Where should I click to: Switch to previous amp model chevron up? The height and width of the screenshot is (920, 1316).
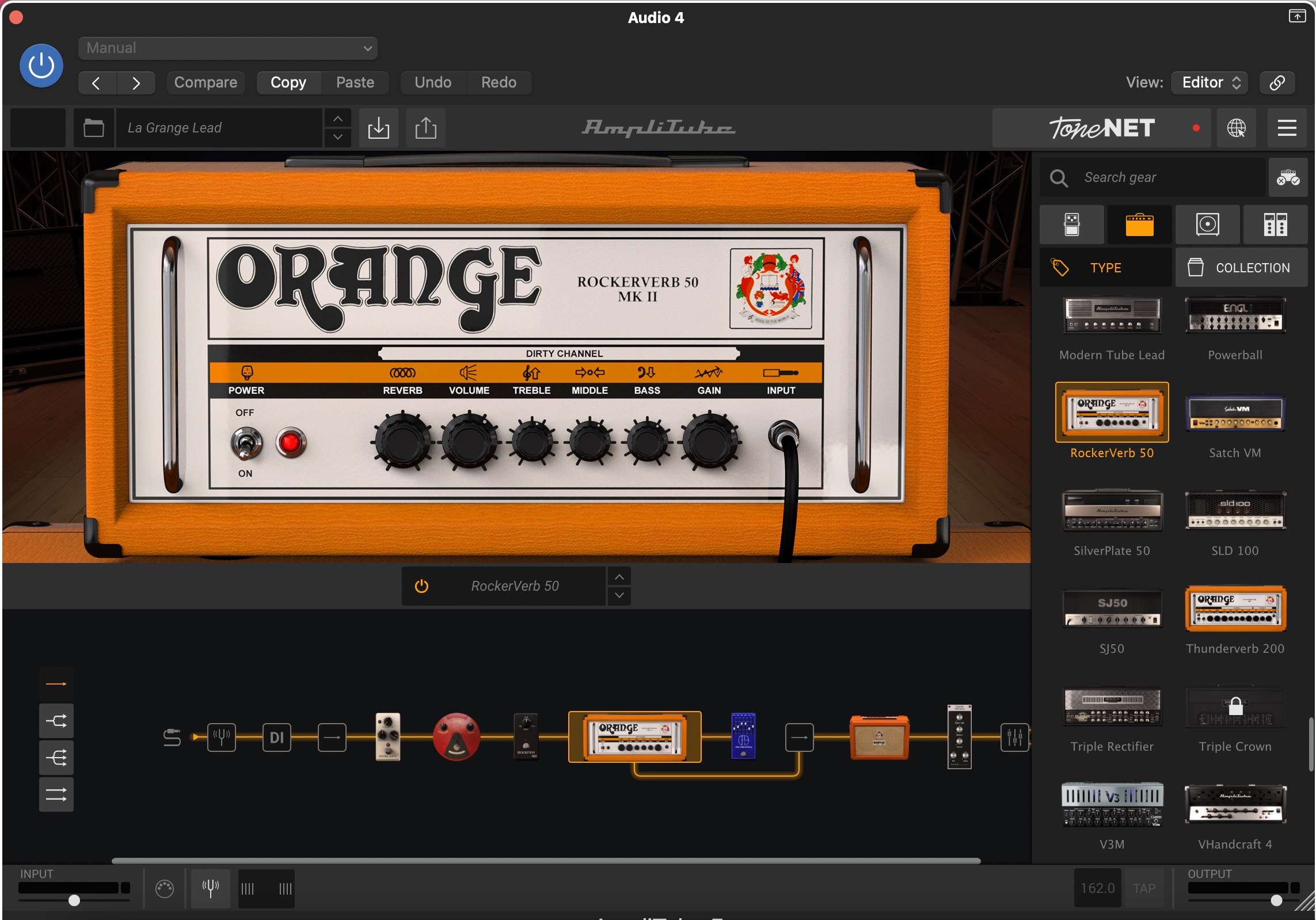tap(619, 577)
